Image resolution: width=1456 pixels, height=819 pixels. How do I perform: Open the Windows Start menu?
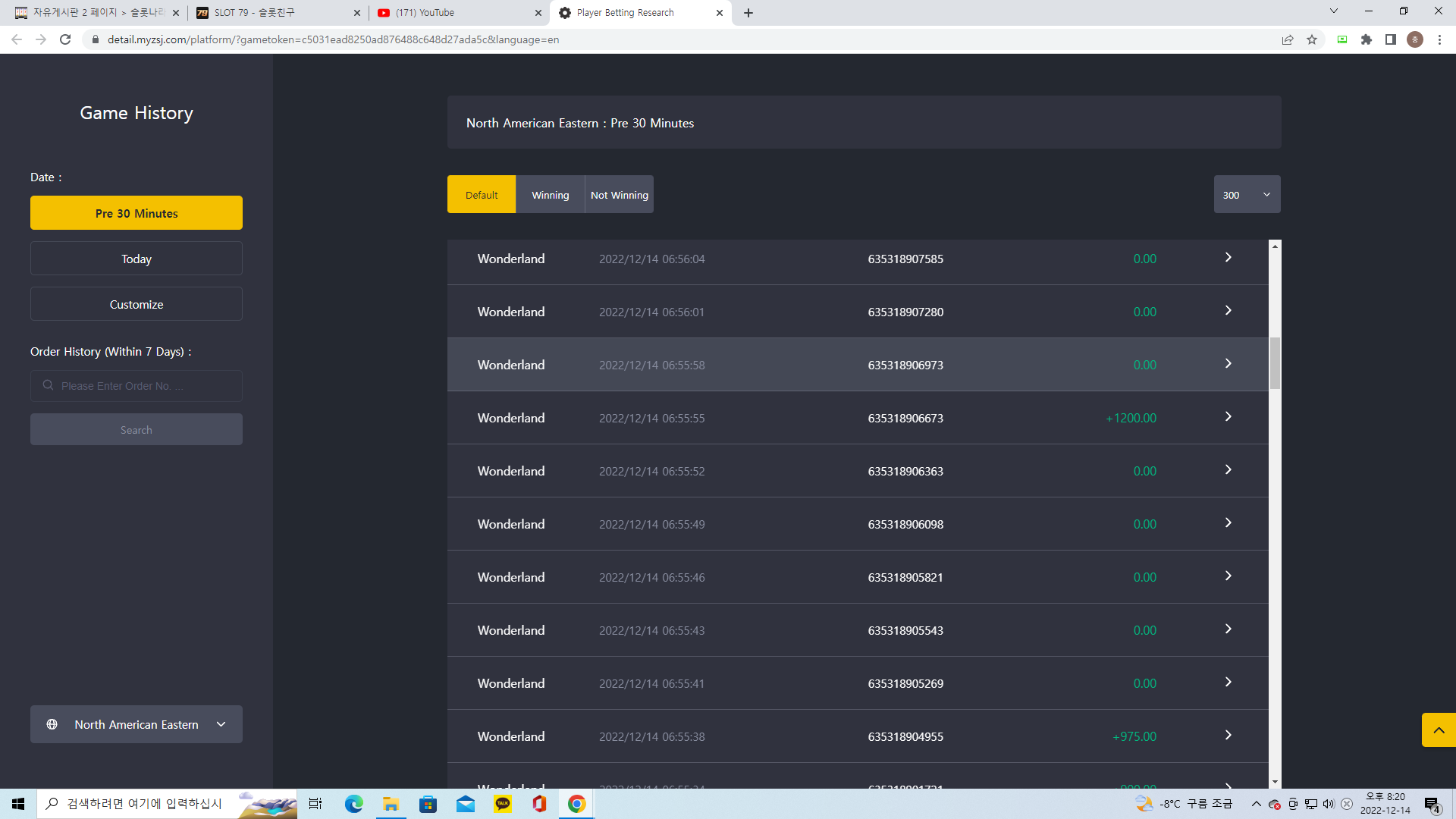tap(18, 804)
